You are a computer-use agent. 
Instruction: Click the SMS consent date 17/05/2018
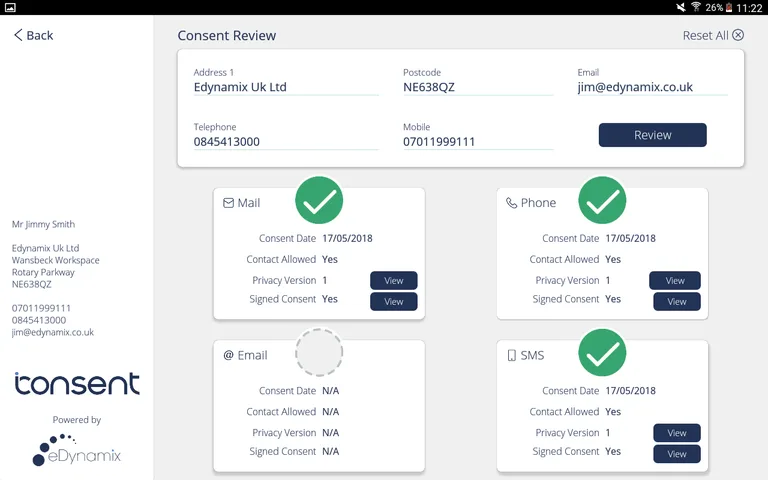630,391
